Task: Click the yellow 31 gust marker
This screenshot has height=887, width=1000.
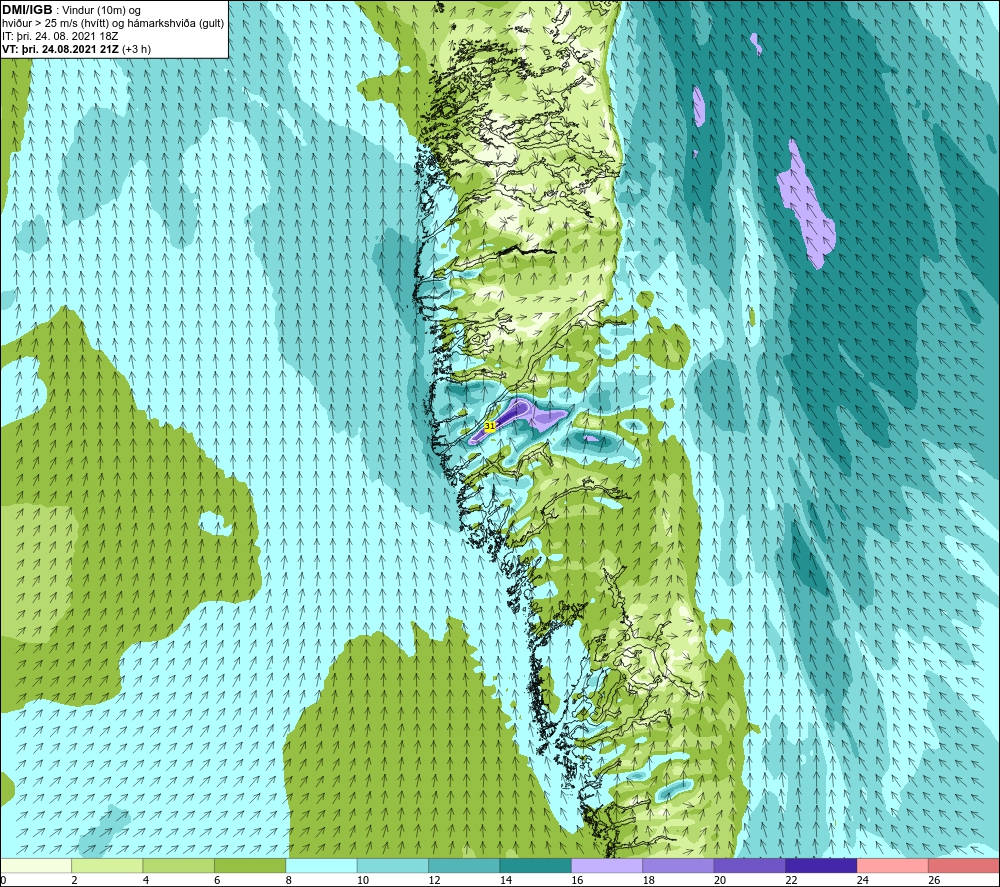Action: click(490, 425)
